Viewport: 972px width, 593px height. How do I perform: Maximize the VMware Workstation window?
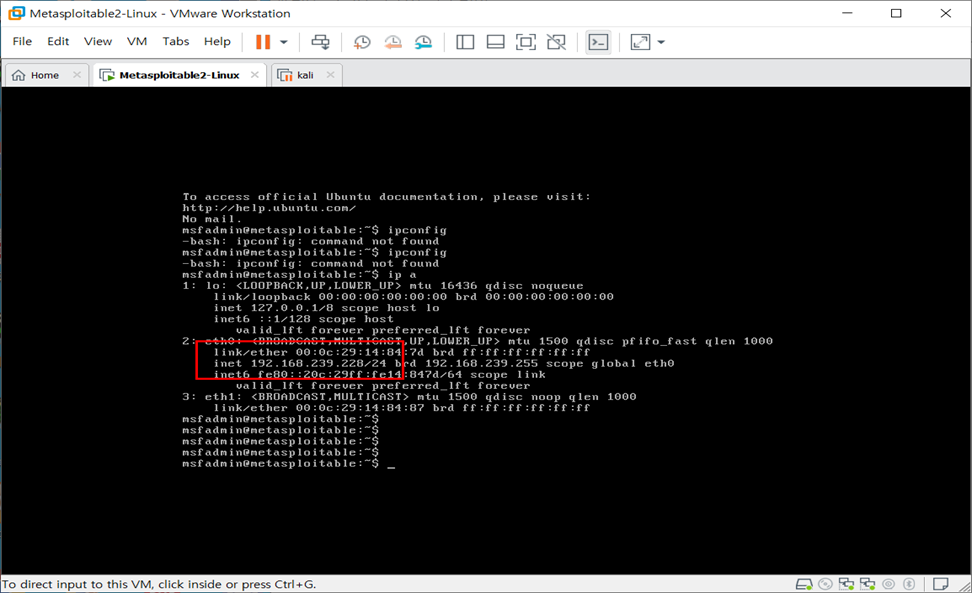point(896,13)
